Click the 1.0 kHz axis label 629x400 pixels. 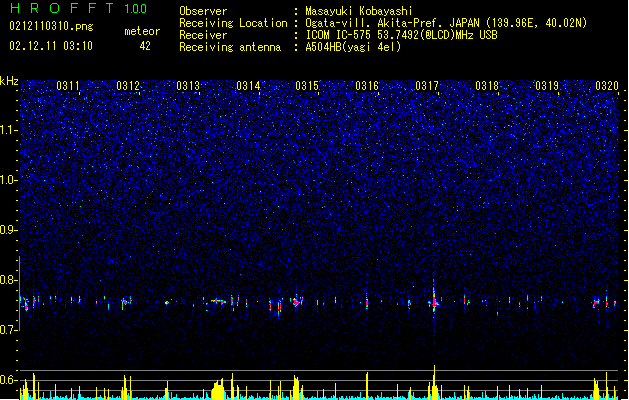9,180
